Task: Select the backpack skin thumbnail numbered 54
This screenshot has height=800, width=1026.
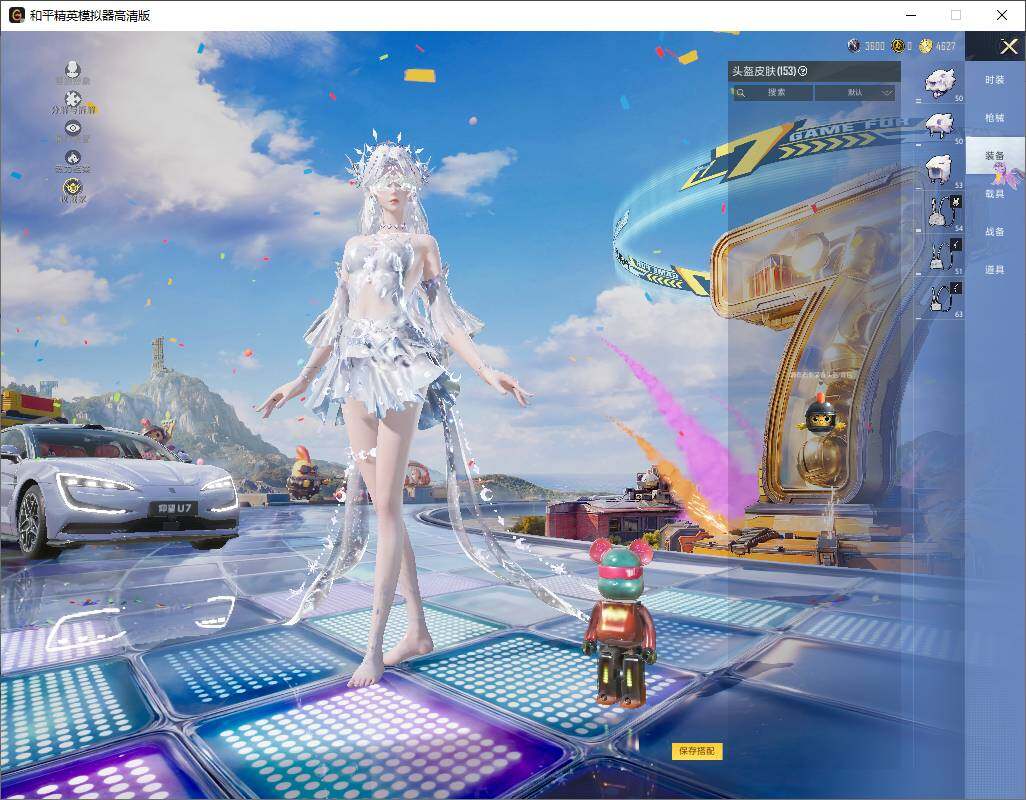Action: point(940,212)
